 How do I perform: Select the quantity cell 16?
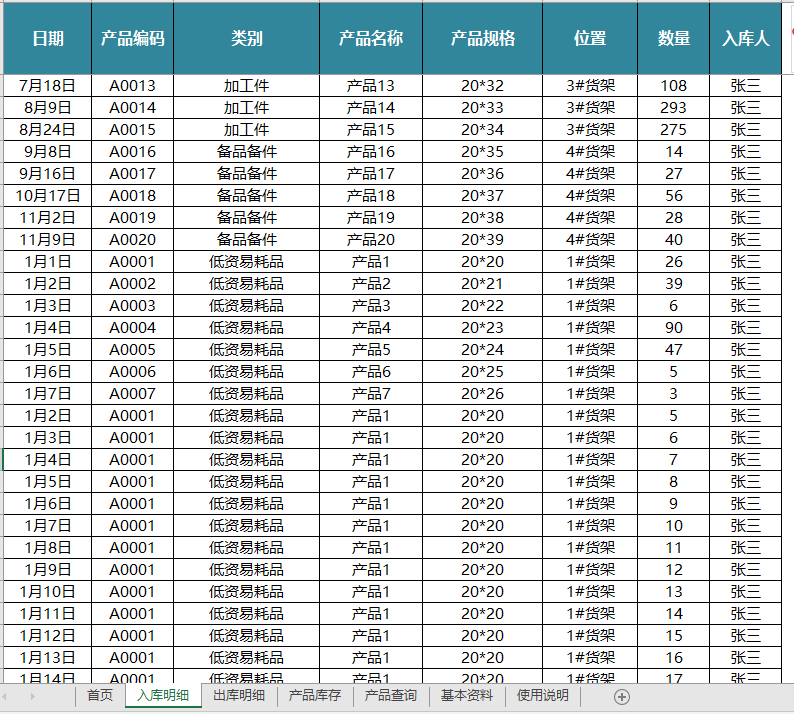pos(673,658)
